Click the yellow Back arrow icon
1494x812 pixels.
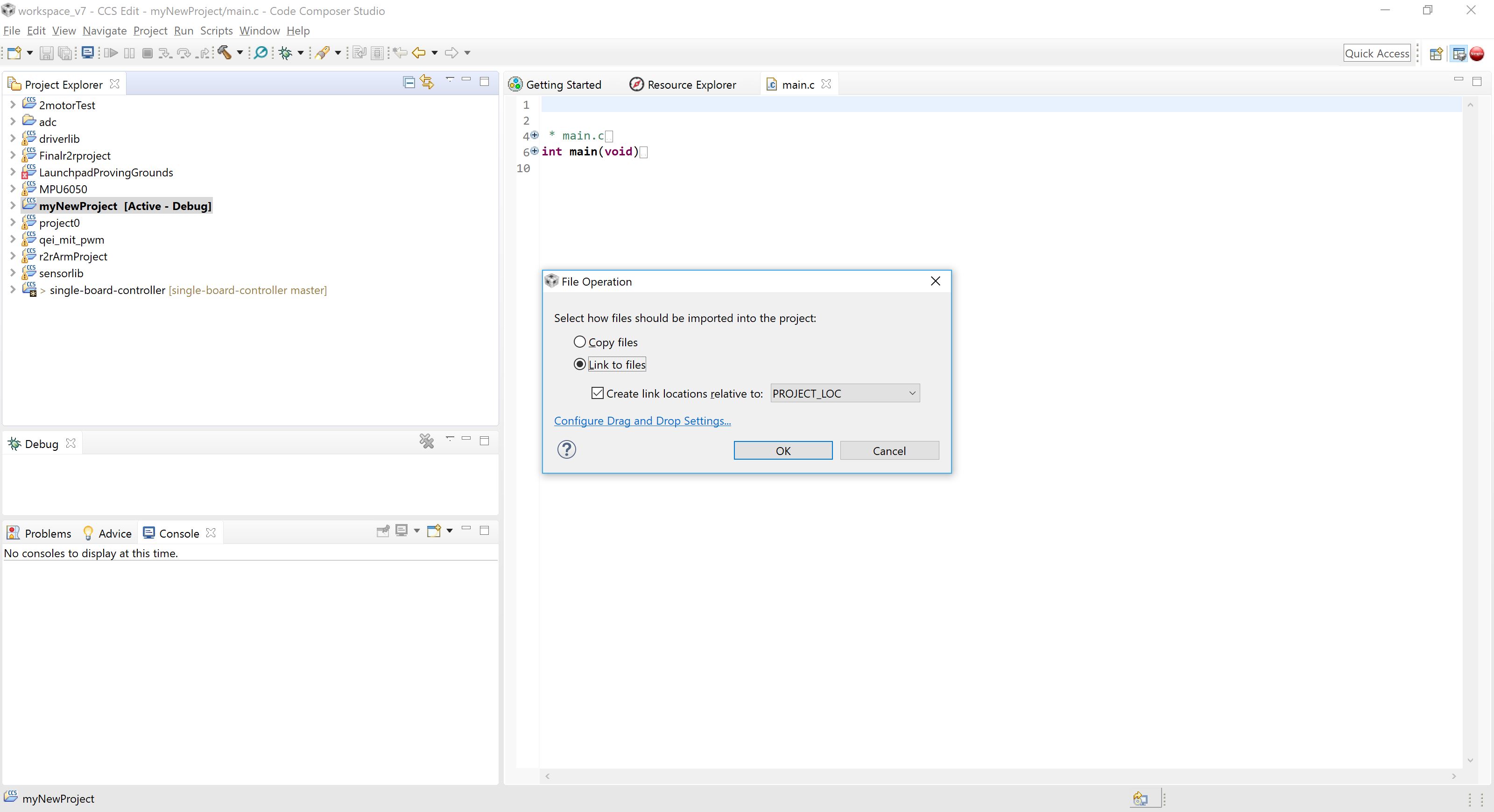coord(419,53)
